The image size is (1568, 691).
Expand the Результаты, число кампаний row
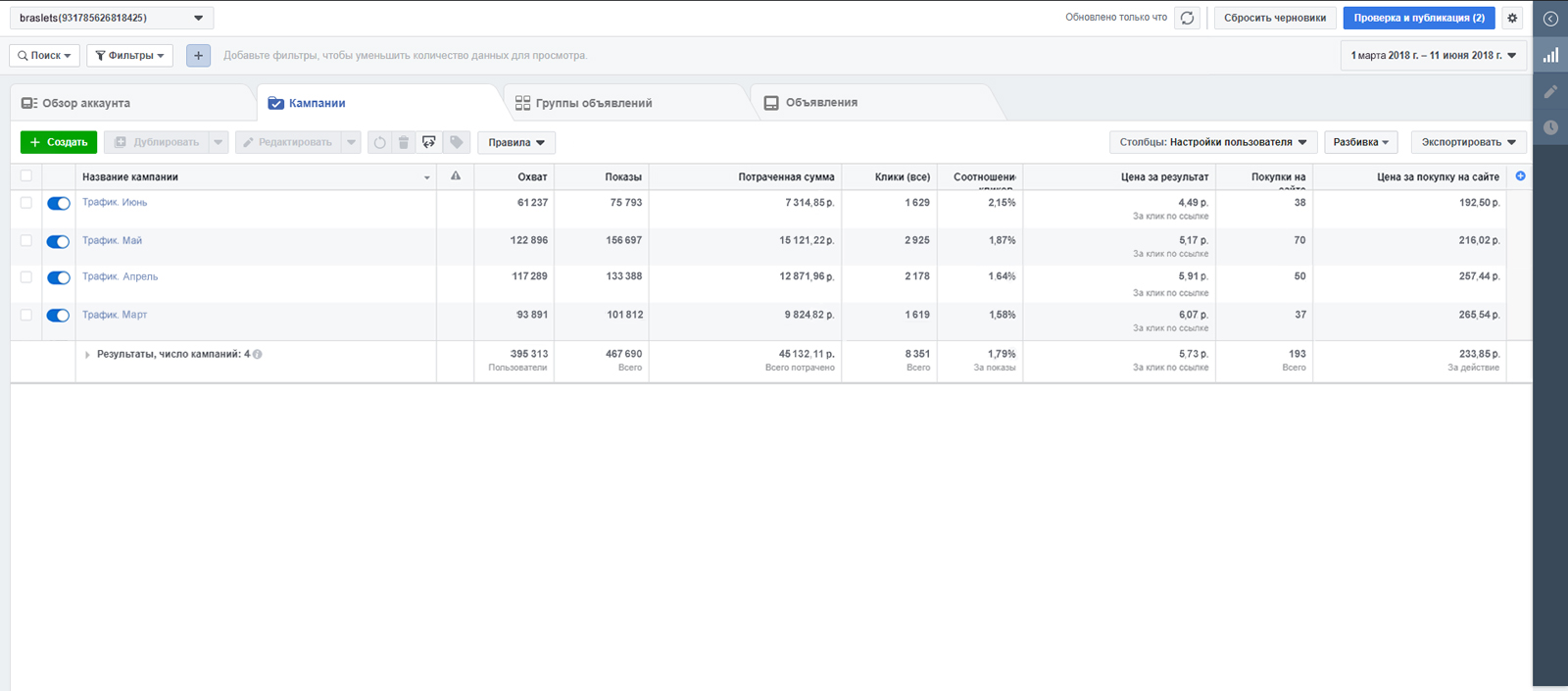[x=87, y=355]
